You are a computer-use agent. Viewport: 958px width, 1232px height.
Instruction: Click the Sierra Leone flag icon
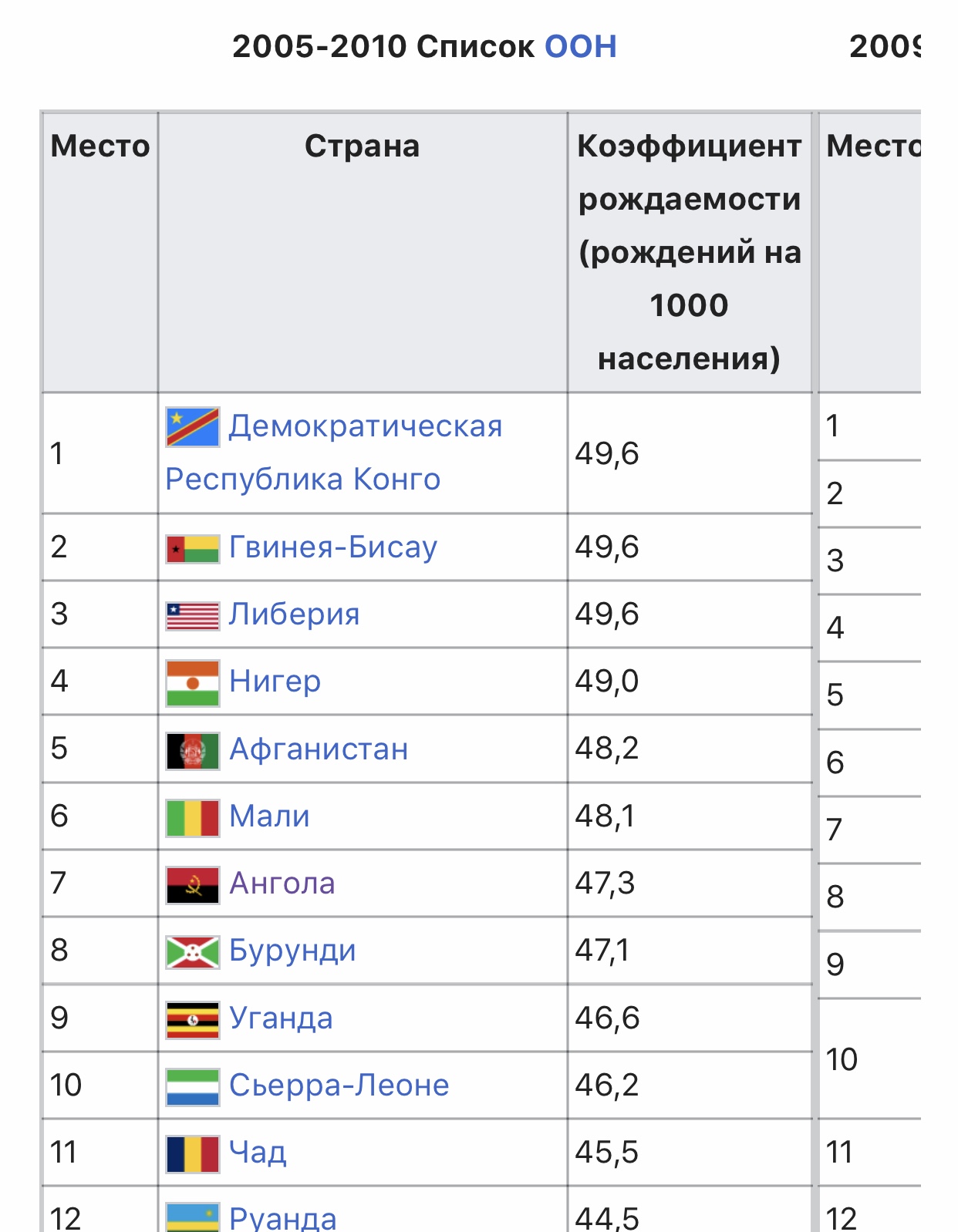click(193, 1086)
